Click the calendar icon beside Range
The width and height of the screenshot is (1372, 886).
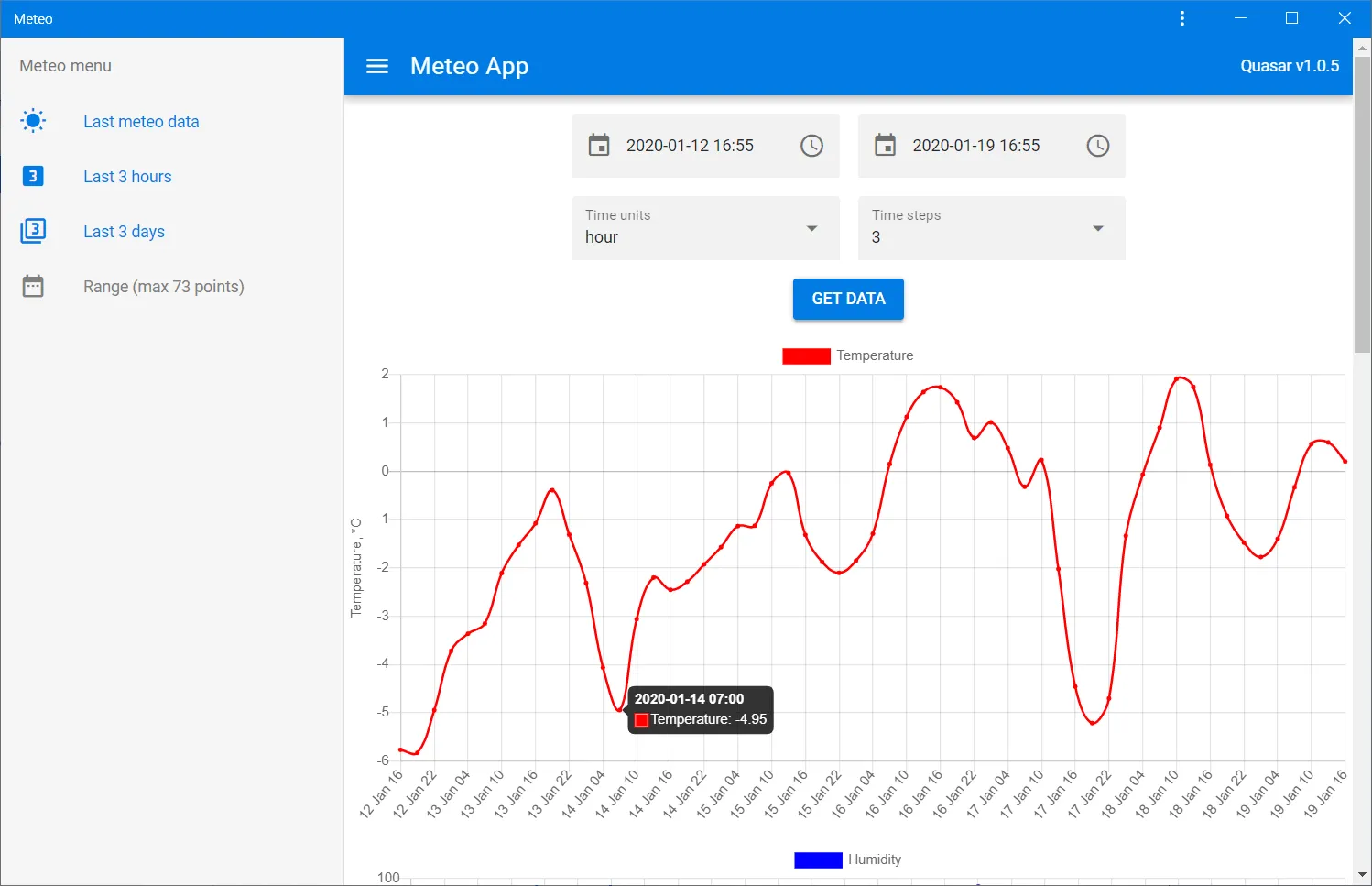(33, 286)
